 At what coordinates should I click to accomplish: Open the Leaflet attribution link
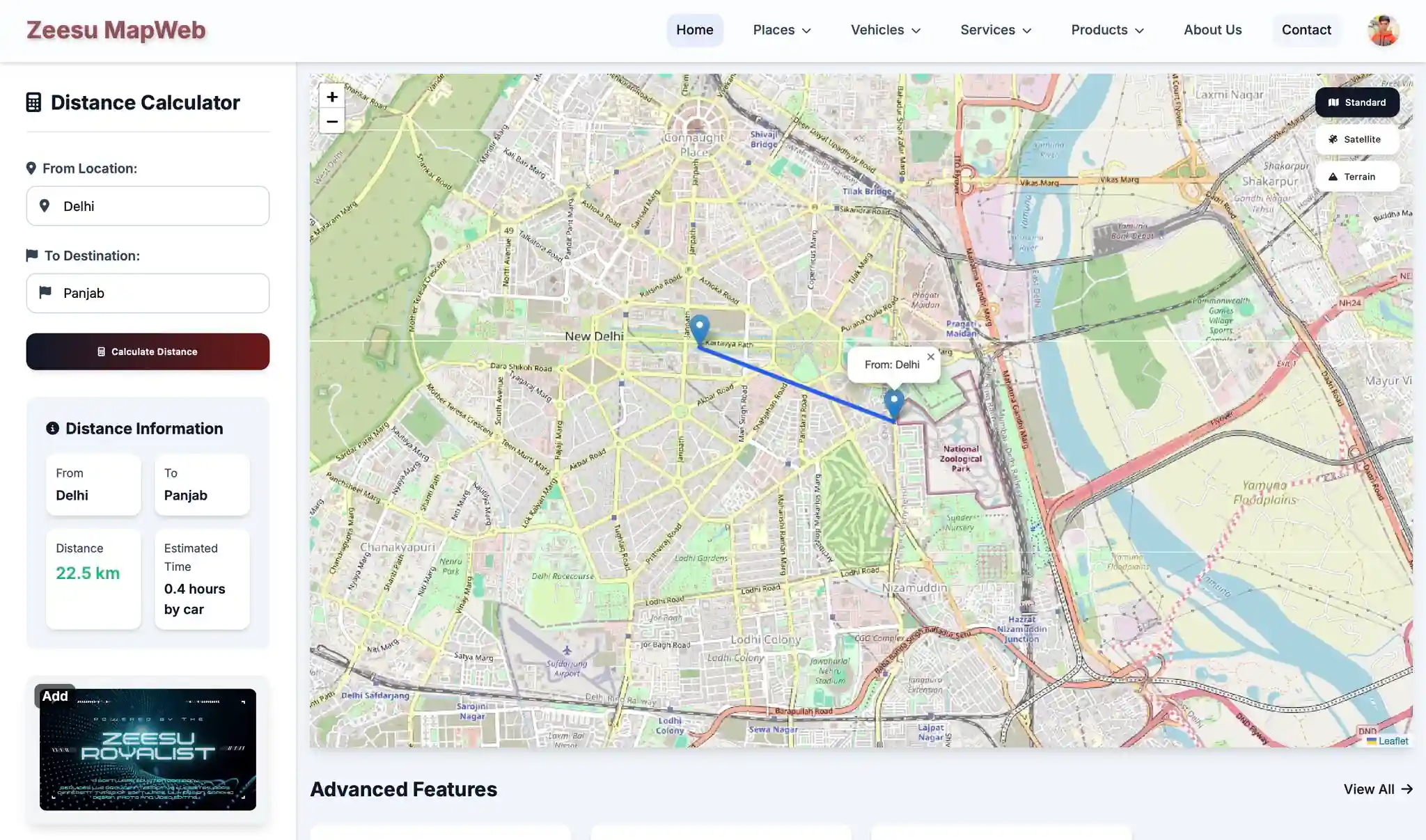(1388, 741)
